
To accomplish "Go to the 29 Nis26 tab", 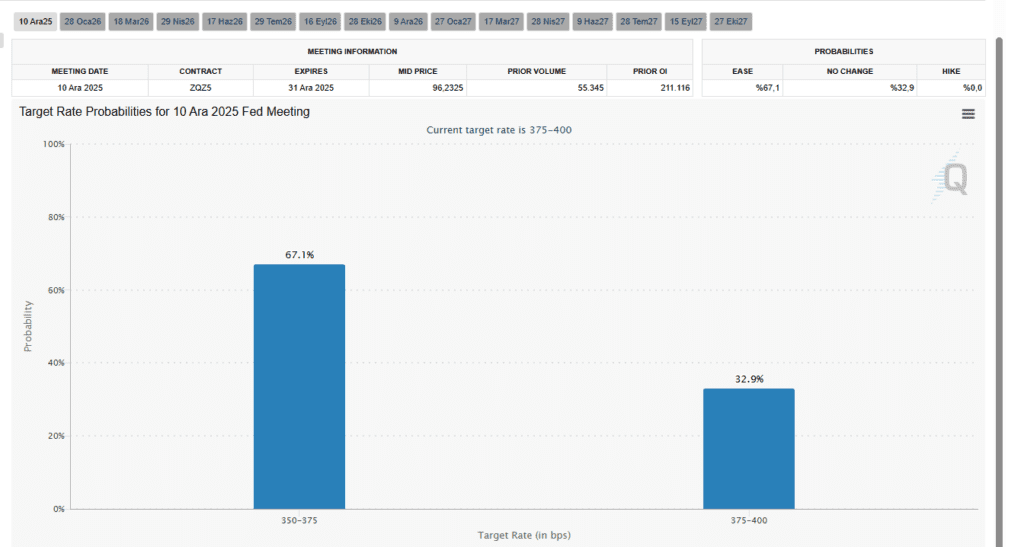I will [177, 21].
